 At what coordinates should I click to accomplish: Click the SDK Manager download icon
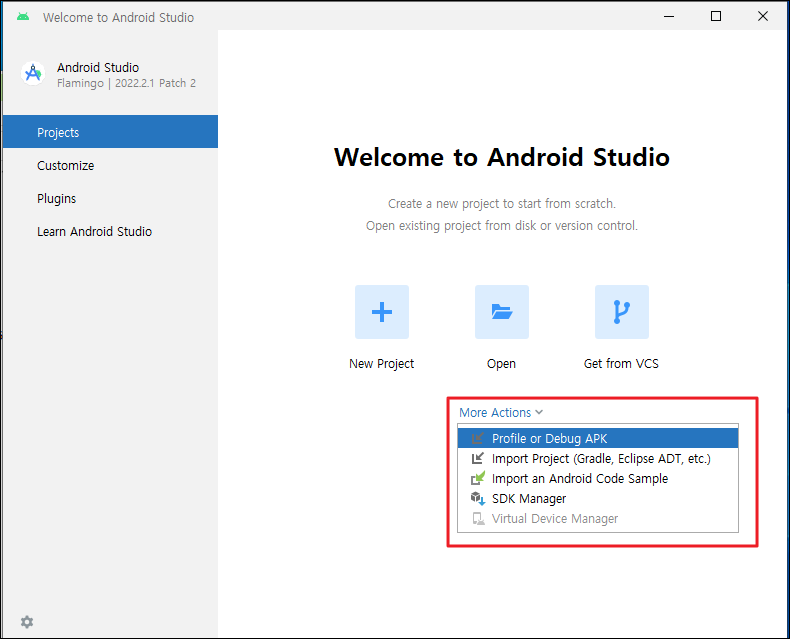(x=478, y=498)
